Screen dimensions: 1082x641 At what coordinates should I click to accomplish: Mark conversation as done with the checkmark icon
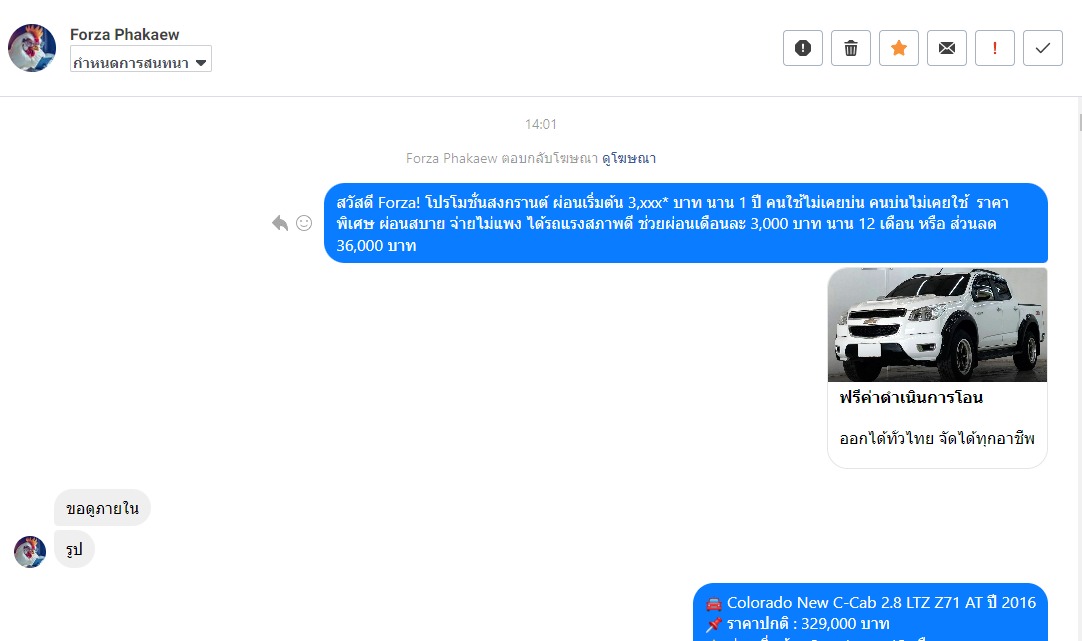point(1043,48)
